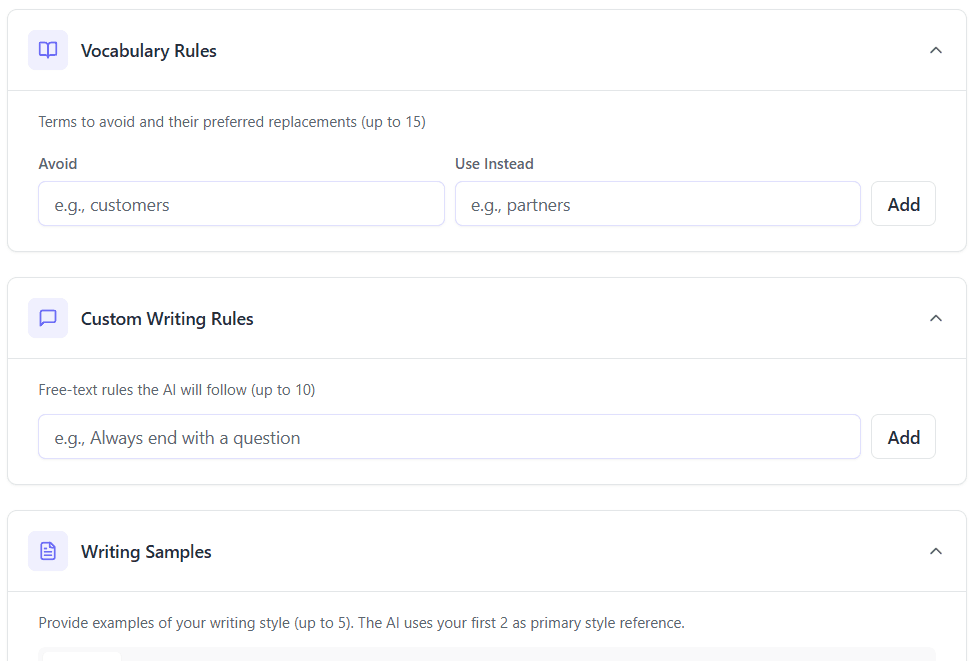Focus the Avoid term input field

(241, 204)
